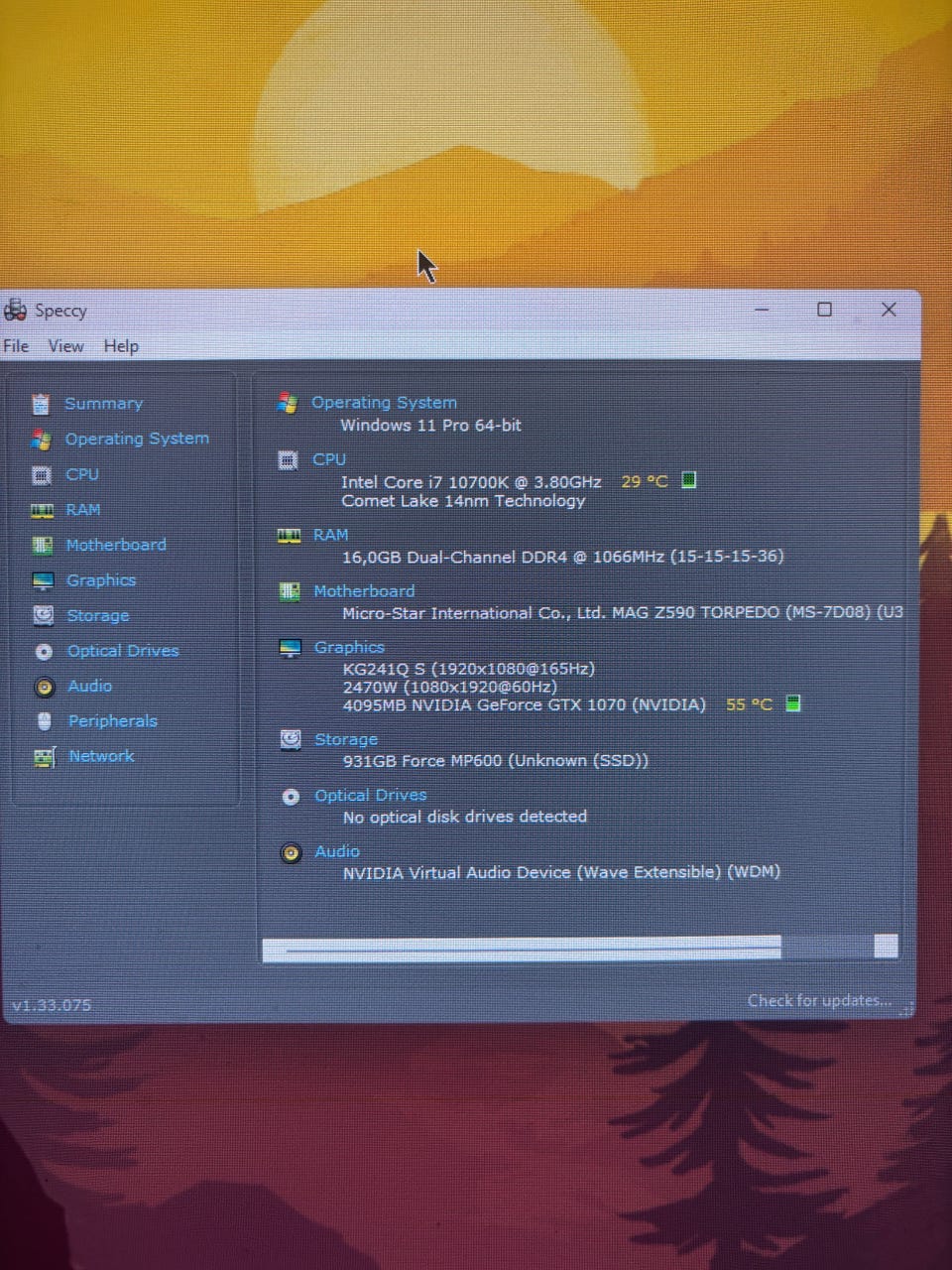Open the RAM heading link in summary
Image resolution: width=952 pixels, height=1270 pixels.
click(x=331, y=535)
